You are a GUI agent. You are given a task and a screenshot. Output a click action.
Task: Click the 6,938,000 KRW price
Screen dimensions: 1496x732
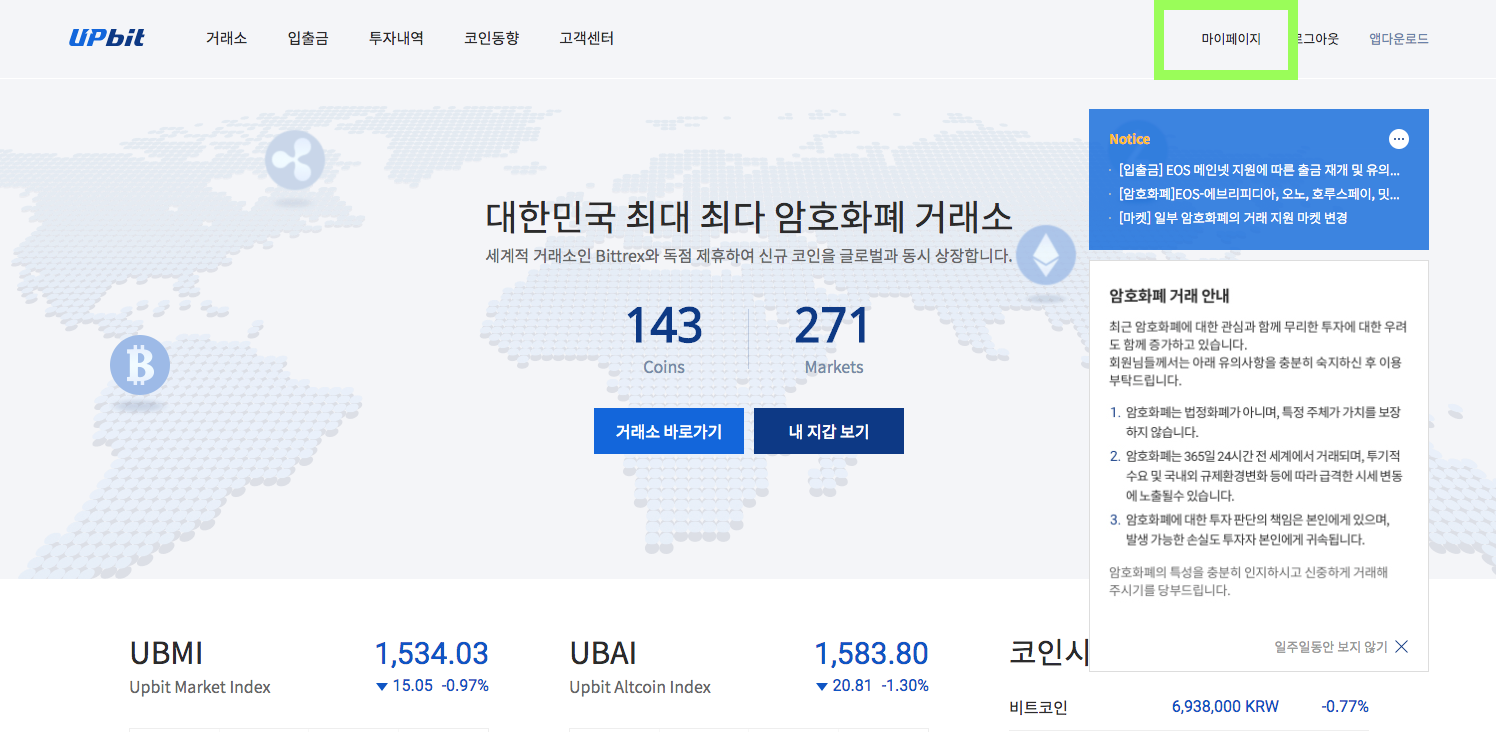(x=1225, y=706)
